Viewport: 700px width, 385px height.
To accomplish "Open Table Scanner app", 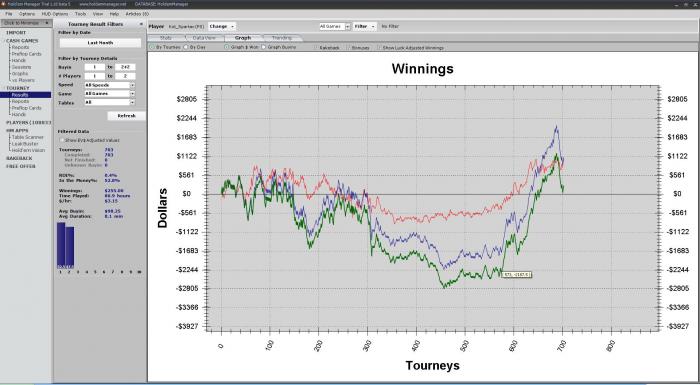I will [x=28, y=137].
